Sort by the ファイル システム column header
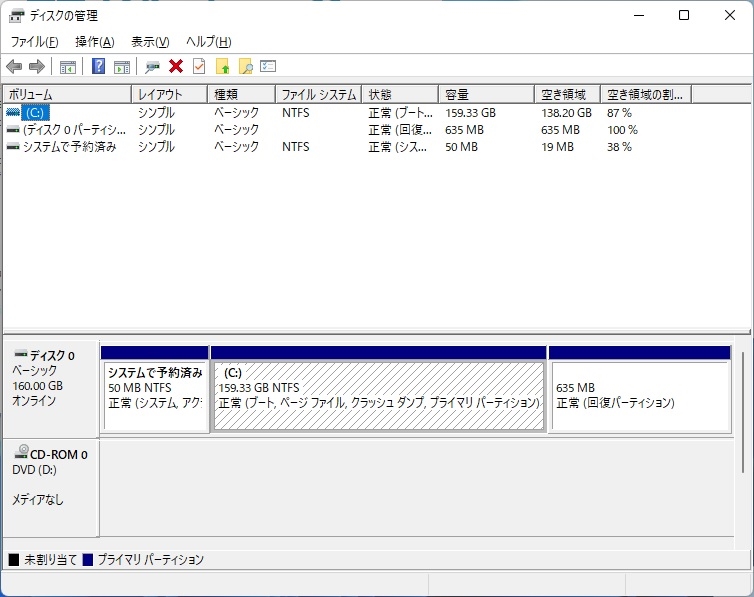The width and height of the screenshot is (754, 597). (319, 94)
